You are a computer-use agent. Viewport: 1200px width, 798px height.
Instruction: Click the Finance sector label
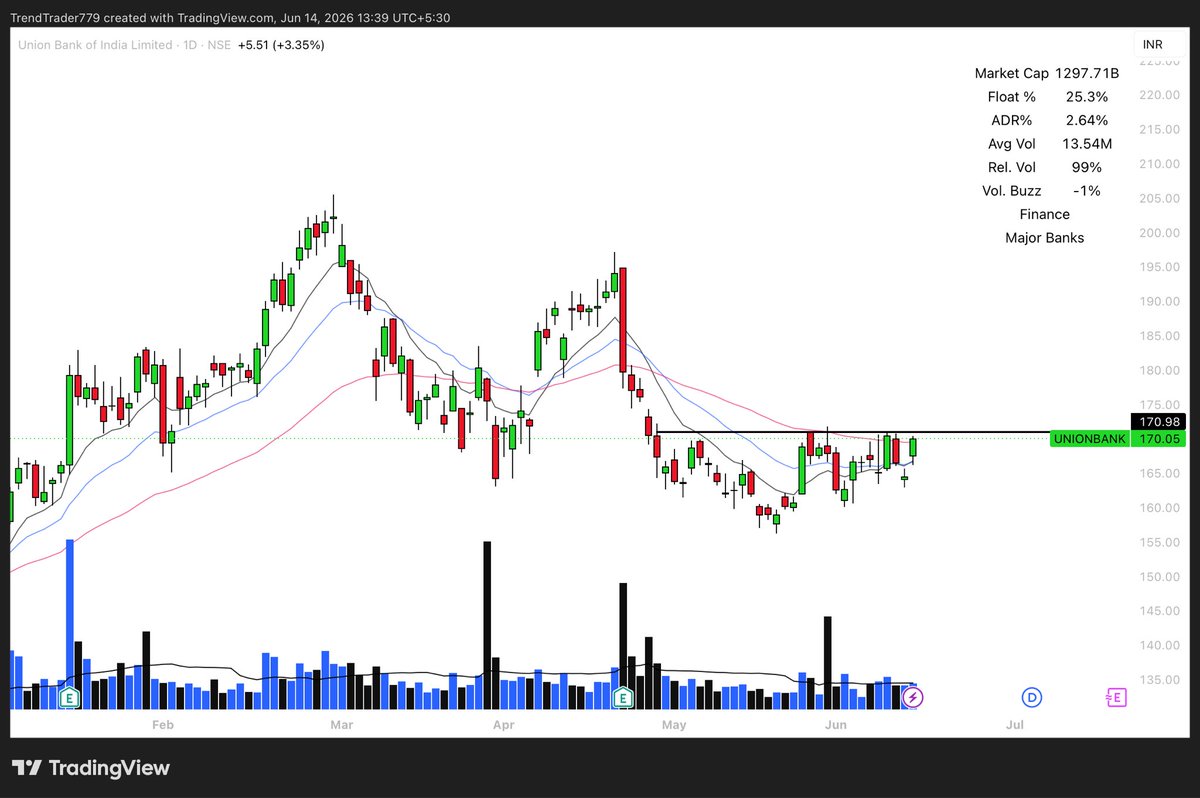click(1045, 214)
